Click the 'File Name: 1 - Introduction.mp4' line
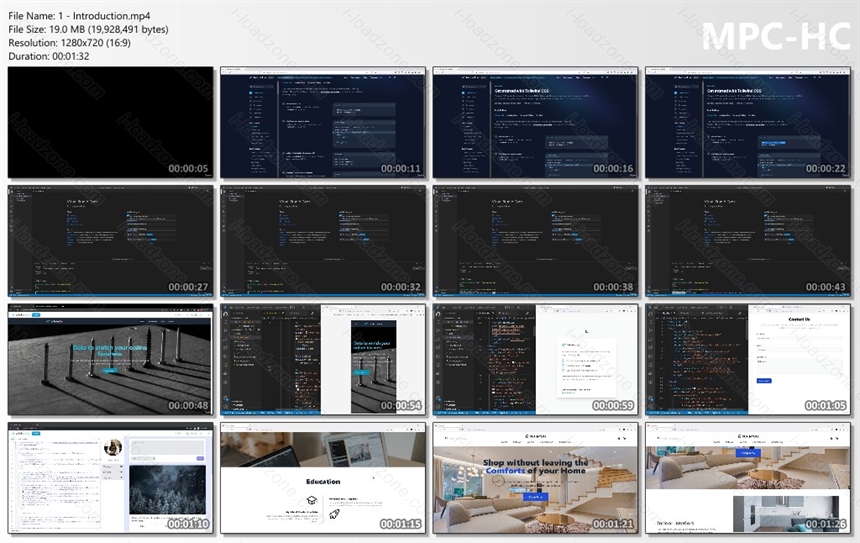The width and height of the screenshot is (860, 543). (79, 16)
